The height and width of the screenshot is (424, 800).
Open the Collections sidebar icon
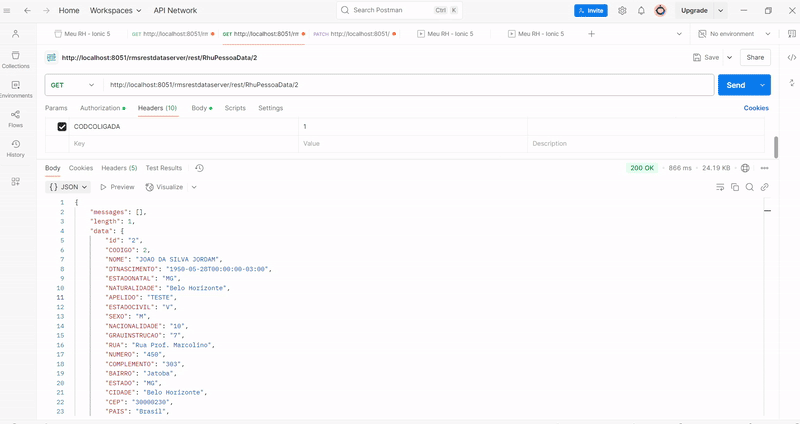16,60
